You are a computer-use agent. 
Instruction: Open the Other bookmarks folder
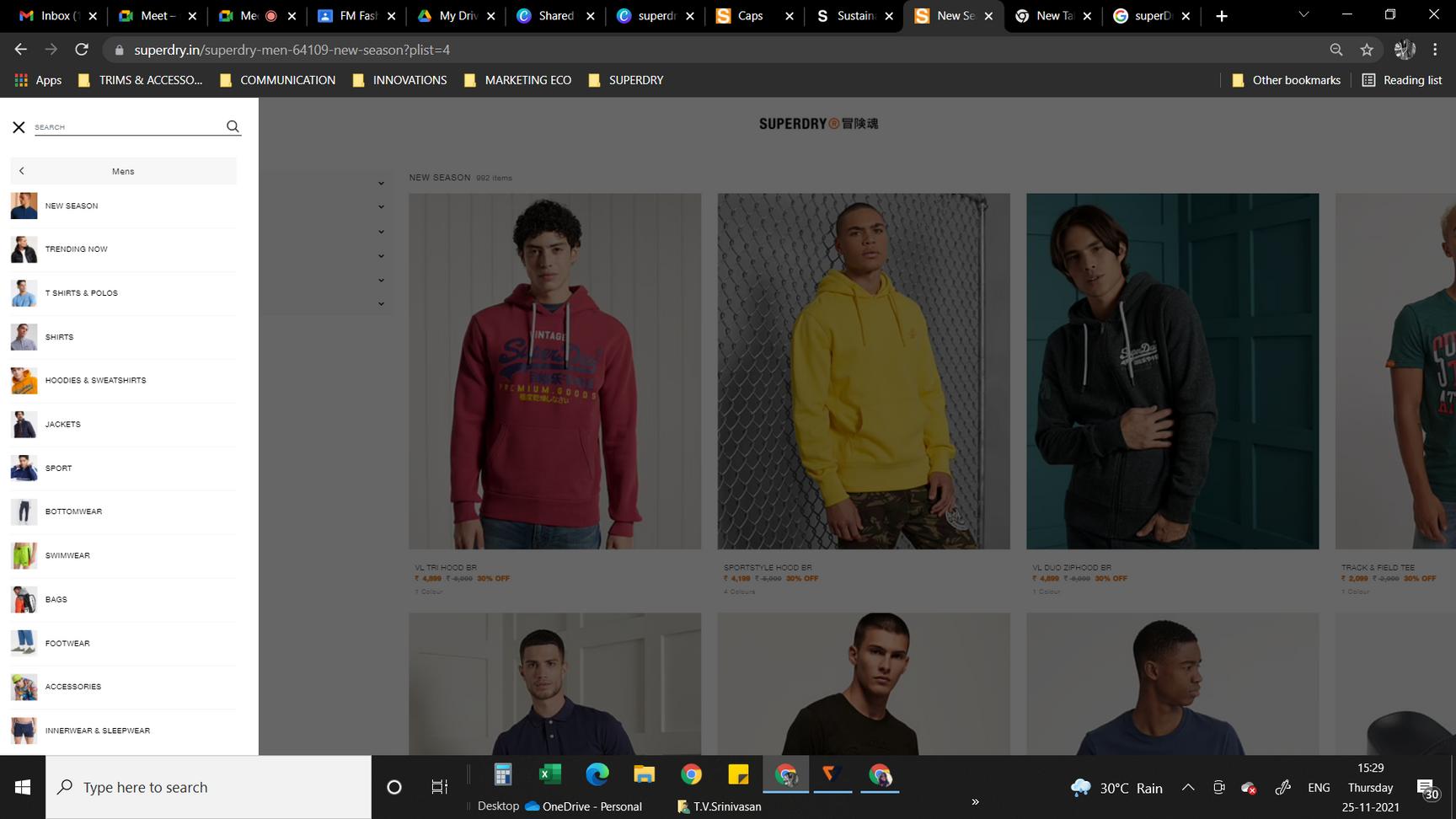[1286, 80]
